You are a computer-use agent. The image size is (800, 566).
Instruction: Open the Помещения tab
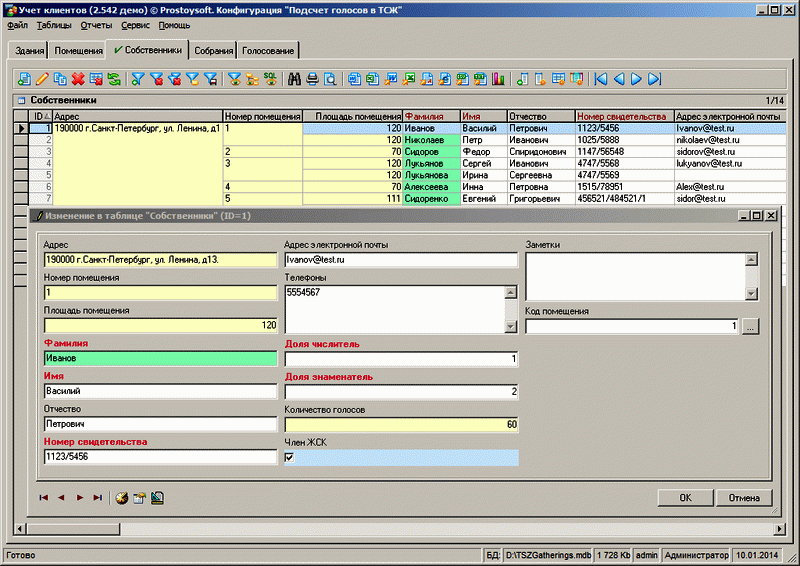pyautogui.click(x=78, y=50)
